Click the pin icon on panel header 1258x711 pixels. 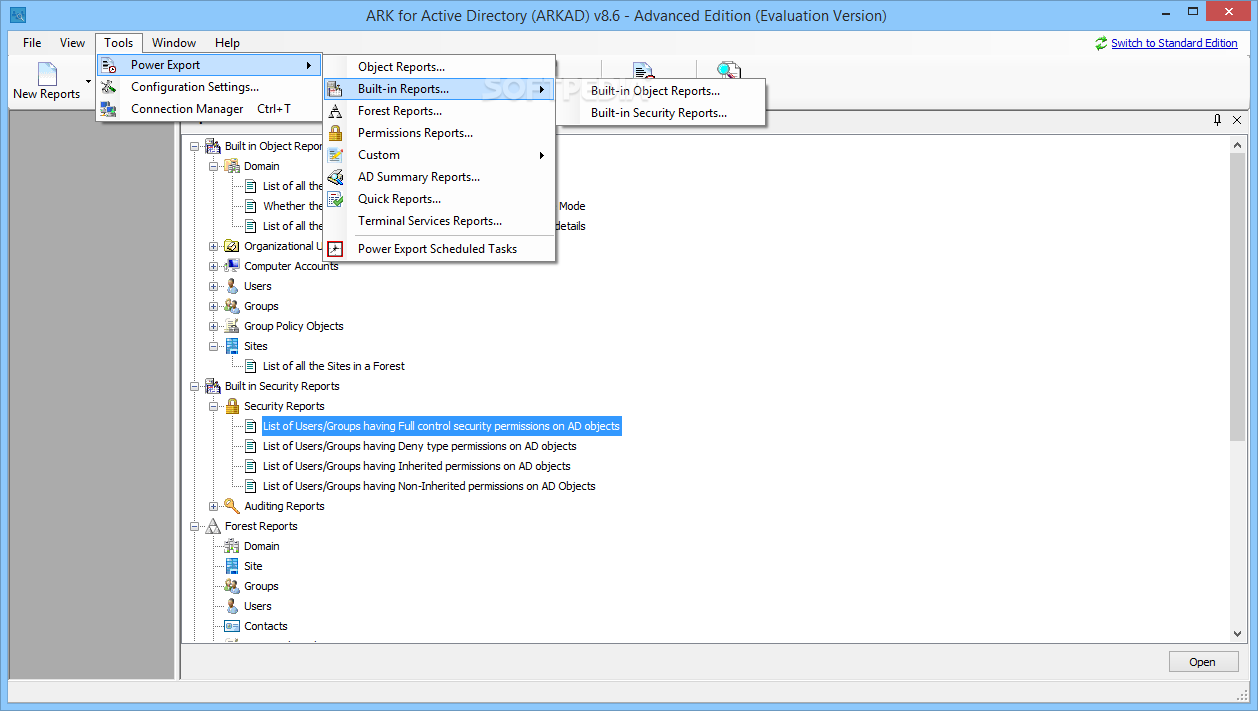pyautogui.click(x=1217, y=120)
